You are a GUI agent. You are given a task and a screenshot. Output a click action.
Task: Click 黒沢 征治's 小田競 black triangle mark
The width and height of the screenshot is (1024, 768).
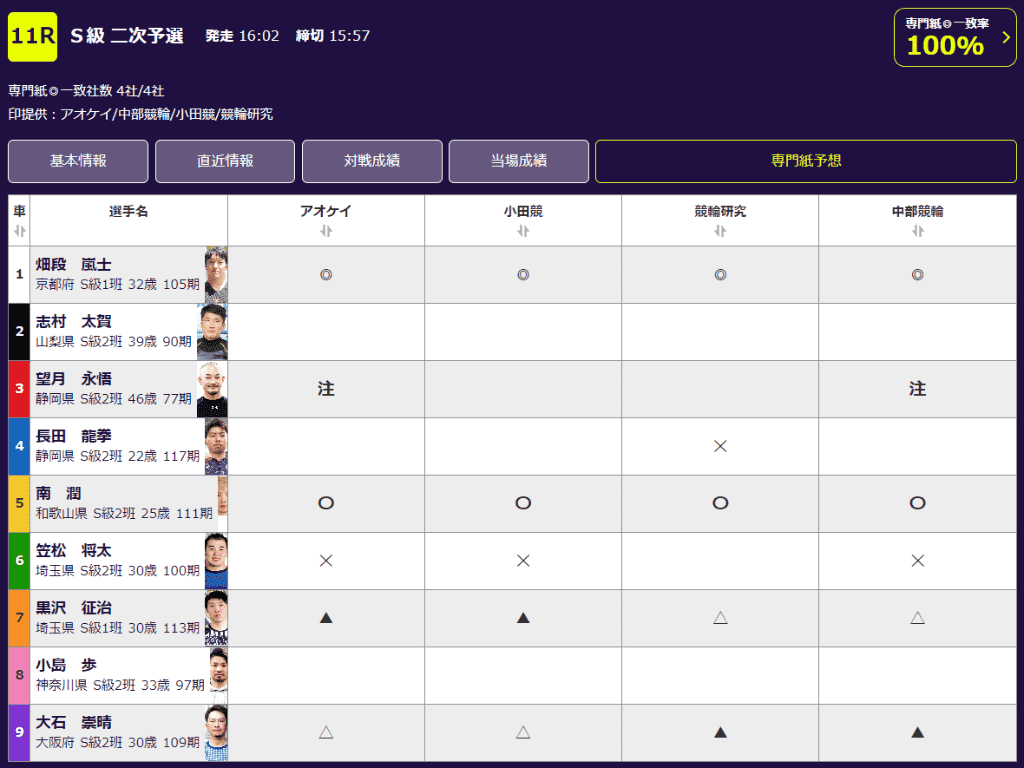point(523,618)
